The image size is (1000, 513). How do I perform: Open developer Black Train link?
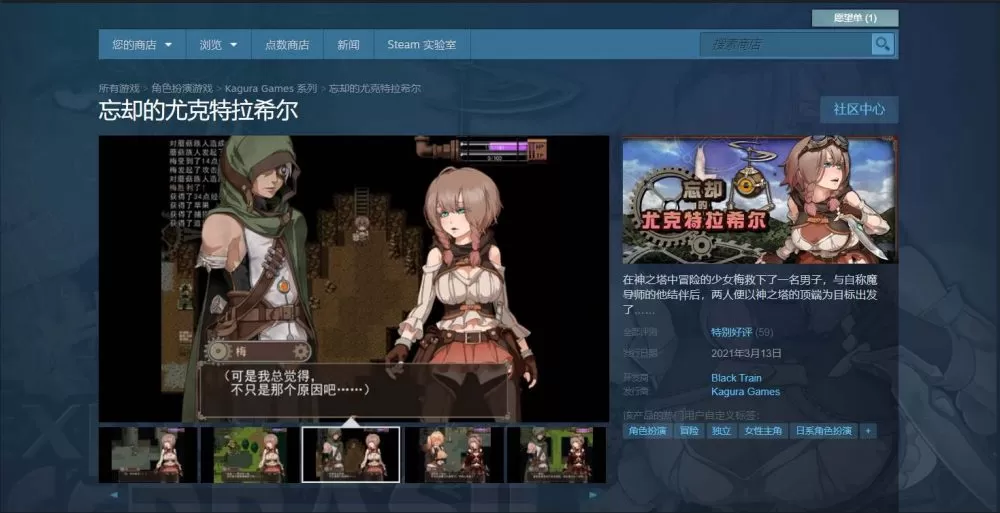[736, 378]
